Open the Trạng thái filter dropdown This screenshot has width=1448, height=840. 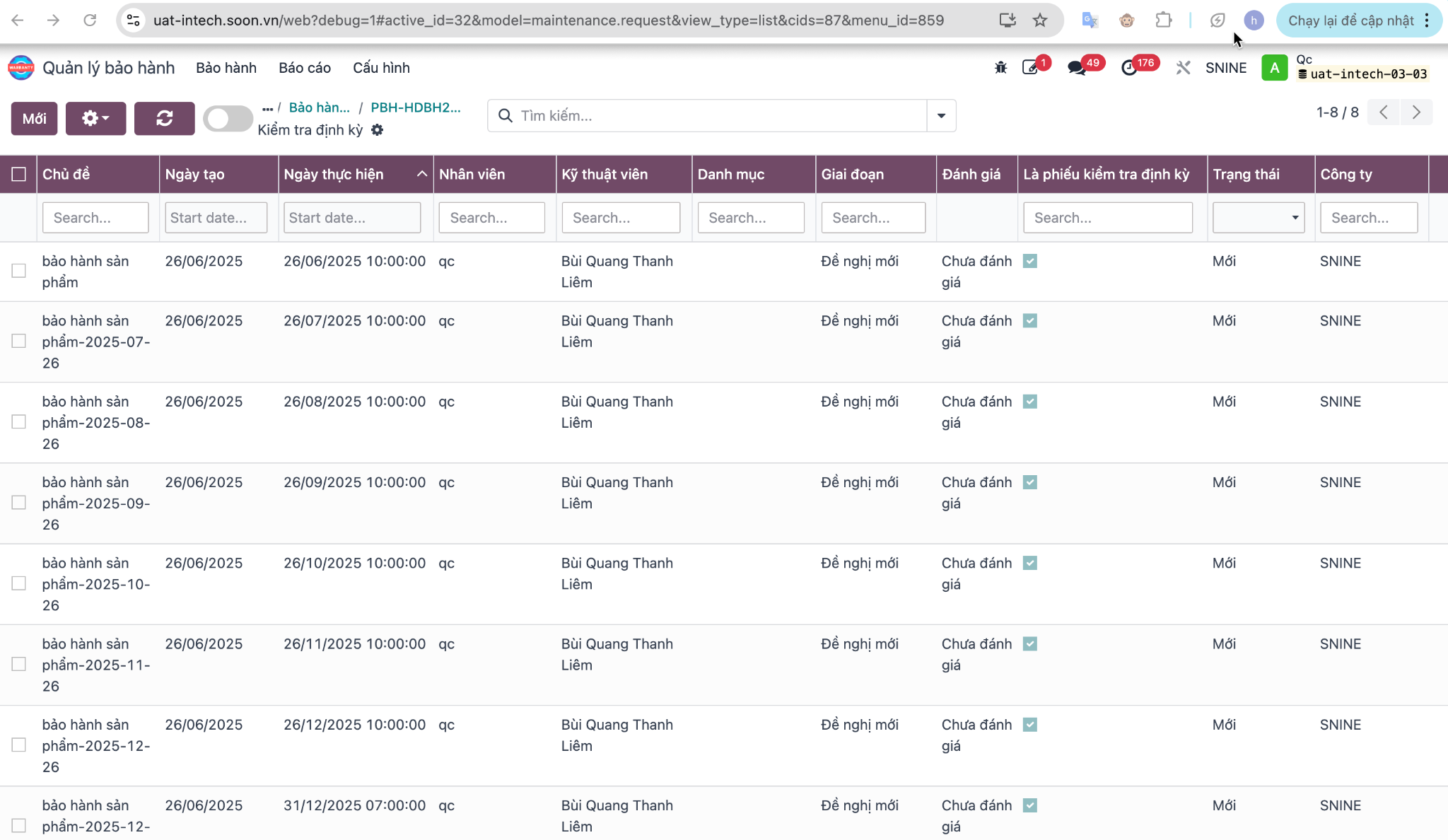tap(1259, 218)
